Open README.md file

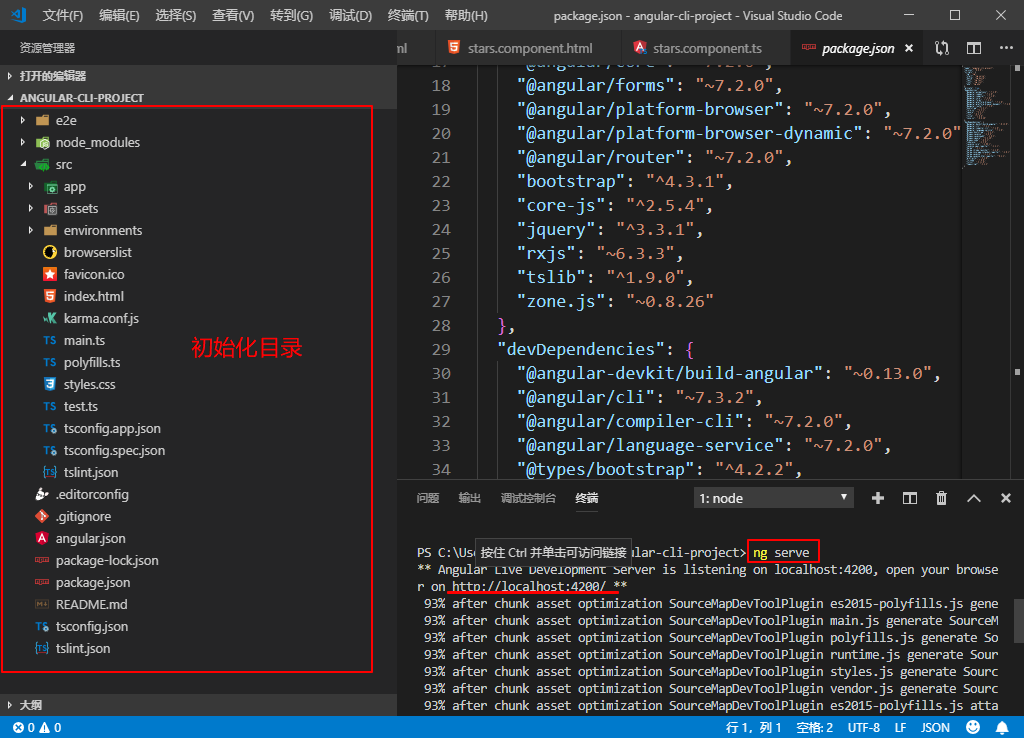tap(91, 604)
